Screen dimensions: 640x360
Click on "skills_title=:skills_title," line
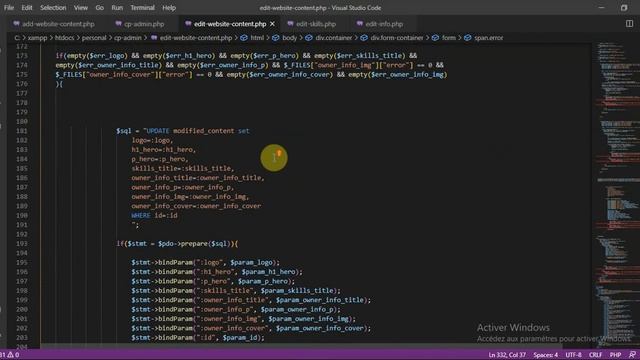[x=183, y=169]
